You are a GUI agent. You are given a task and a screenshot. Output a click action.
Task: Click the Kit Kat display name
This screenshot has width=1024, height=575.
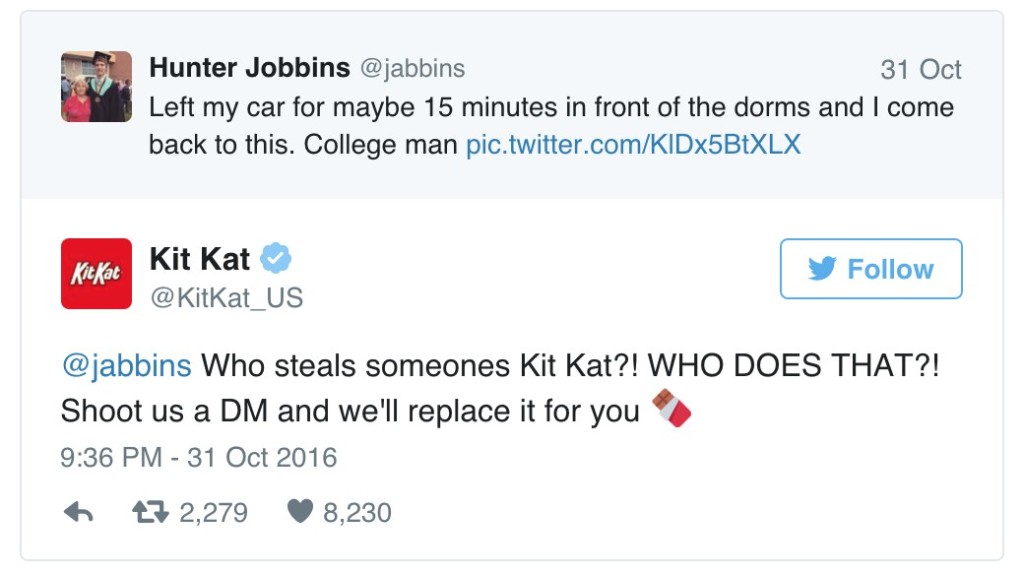point(199,258)
